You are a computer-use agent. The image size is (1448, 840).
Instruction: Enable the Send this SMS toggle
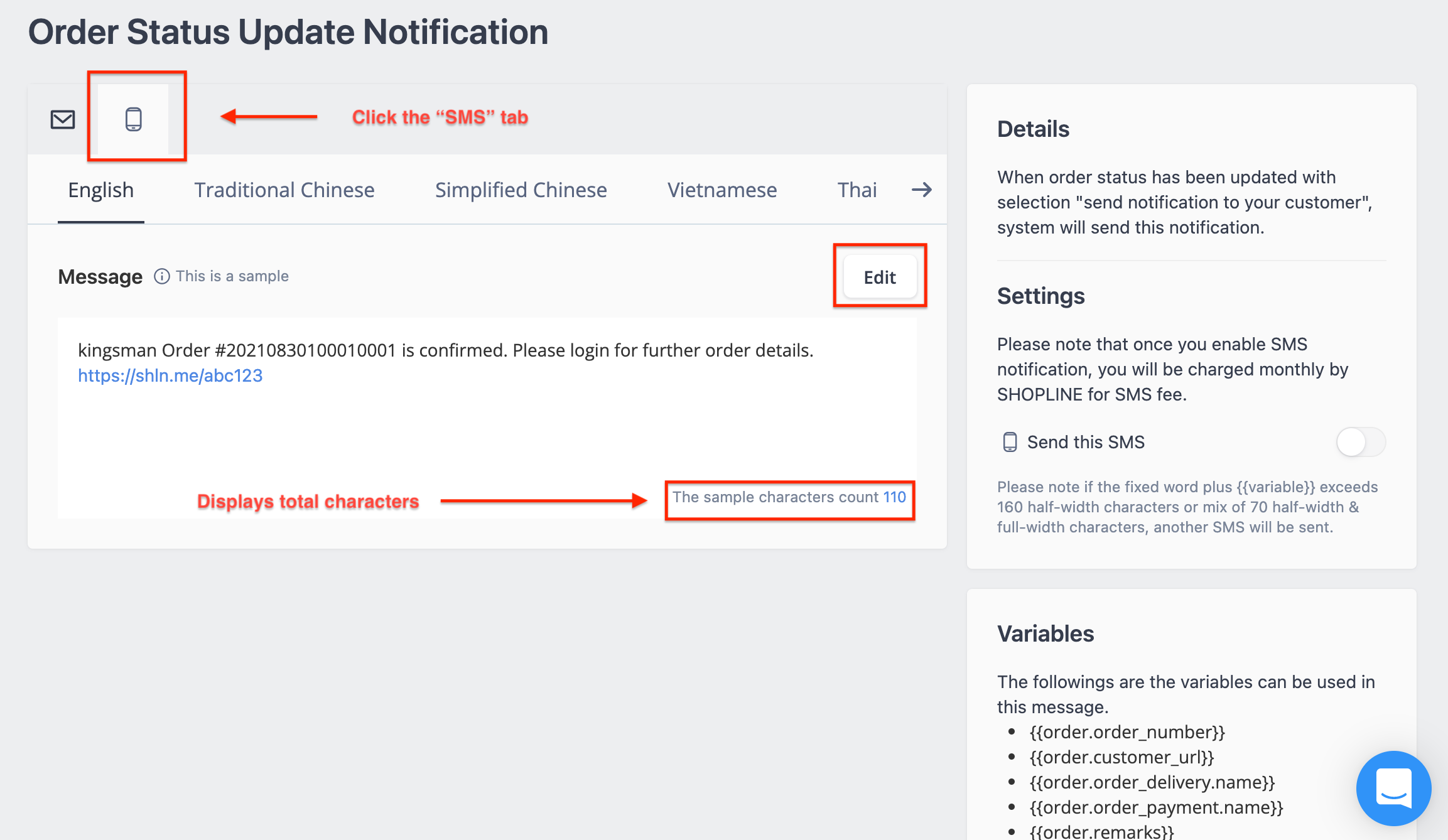click(1360, 442)
